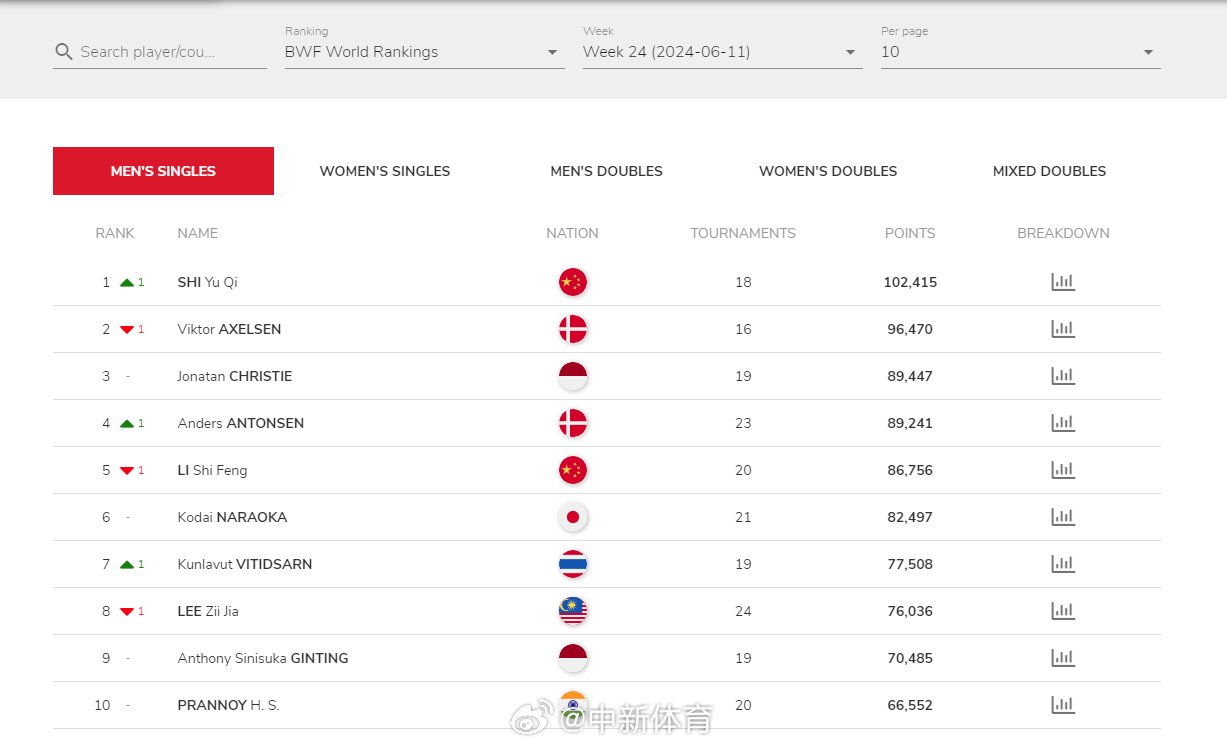
Task: Open player profile Kunlavut VITIDSARN
Action: pyautogui.click(x=245, y=564)
